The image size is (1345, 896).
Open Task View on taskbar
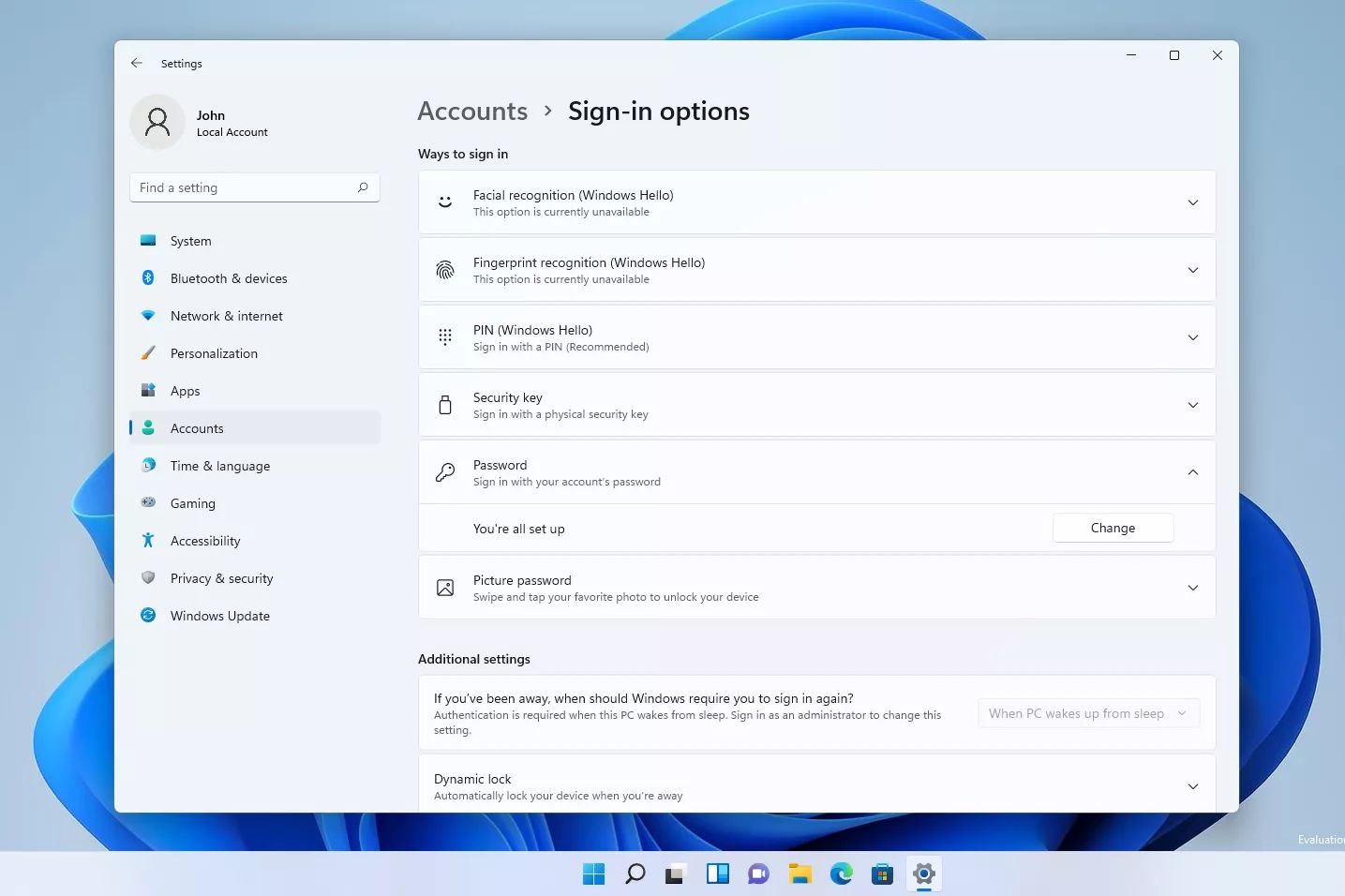tap(677, 874)
